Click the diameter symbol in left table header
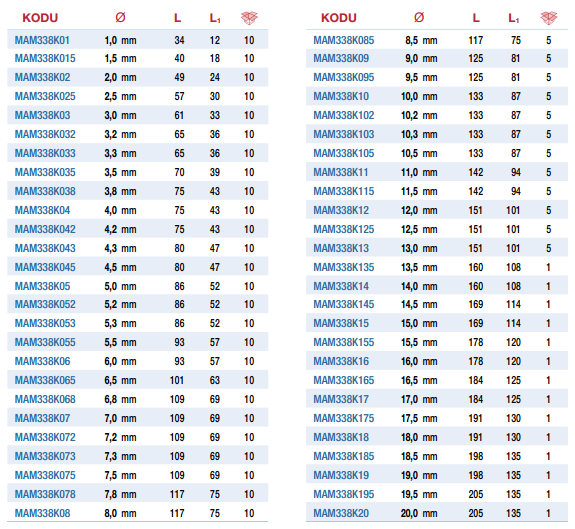This screenshot has width=575, height=529. pyautogui.click(x=120, y=17)
